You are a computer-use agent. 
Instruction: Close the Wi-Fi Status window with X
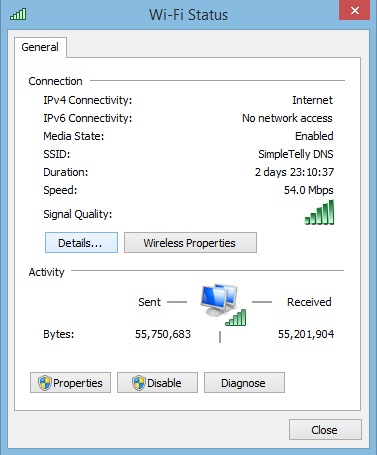[354, 10]
